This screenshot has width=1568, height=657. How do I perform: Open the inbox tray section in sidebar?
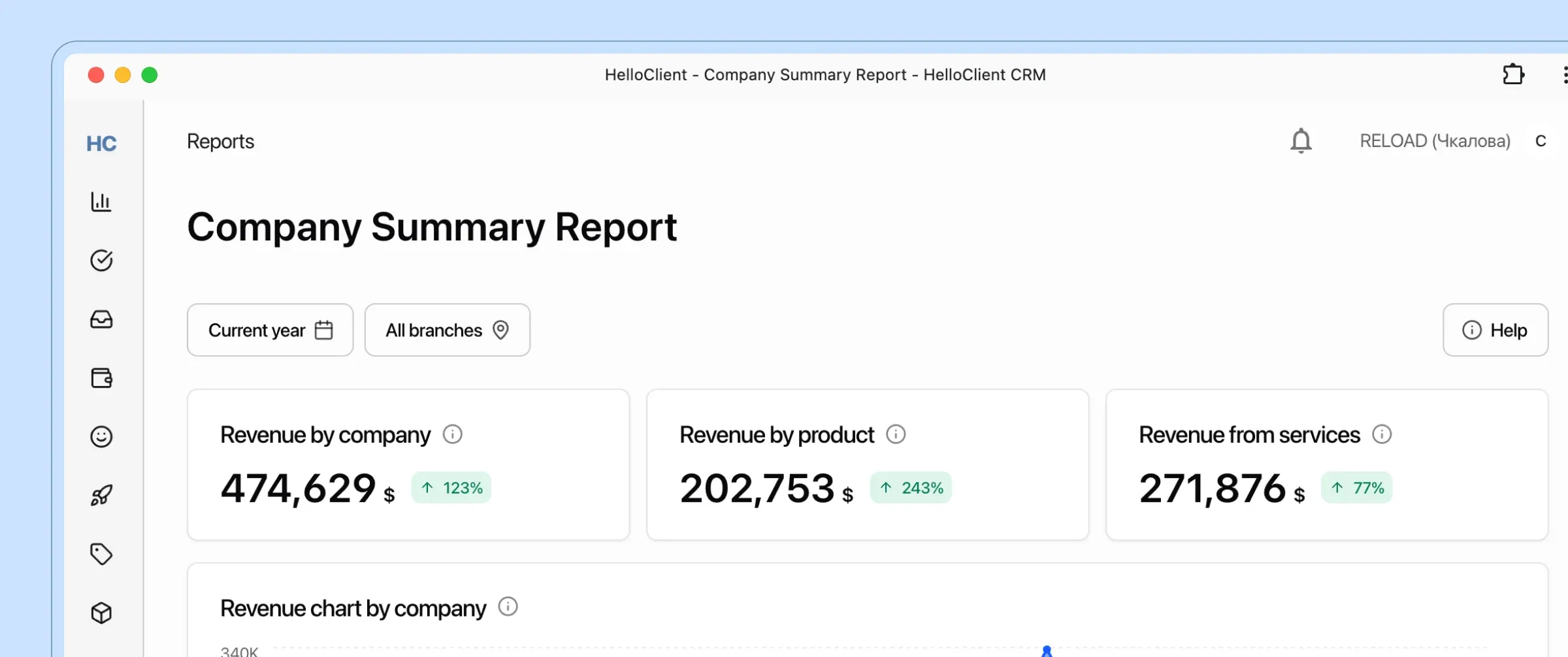click(x=101, y=319)
